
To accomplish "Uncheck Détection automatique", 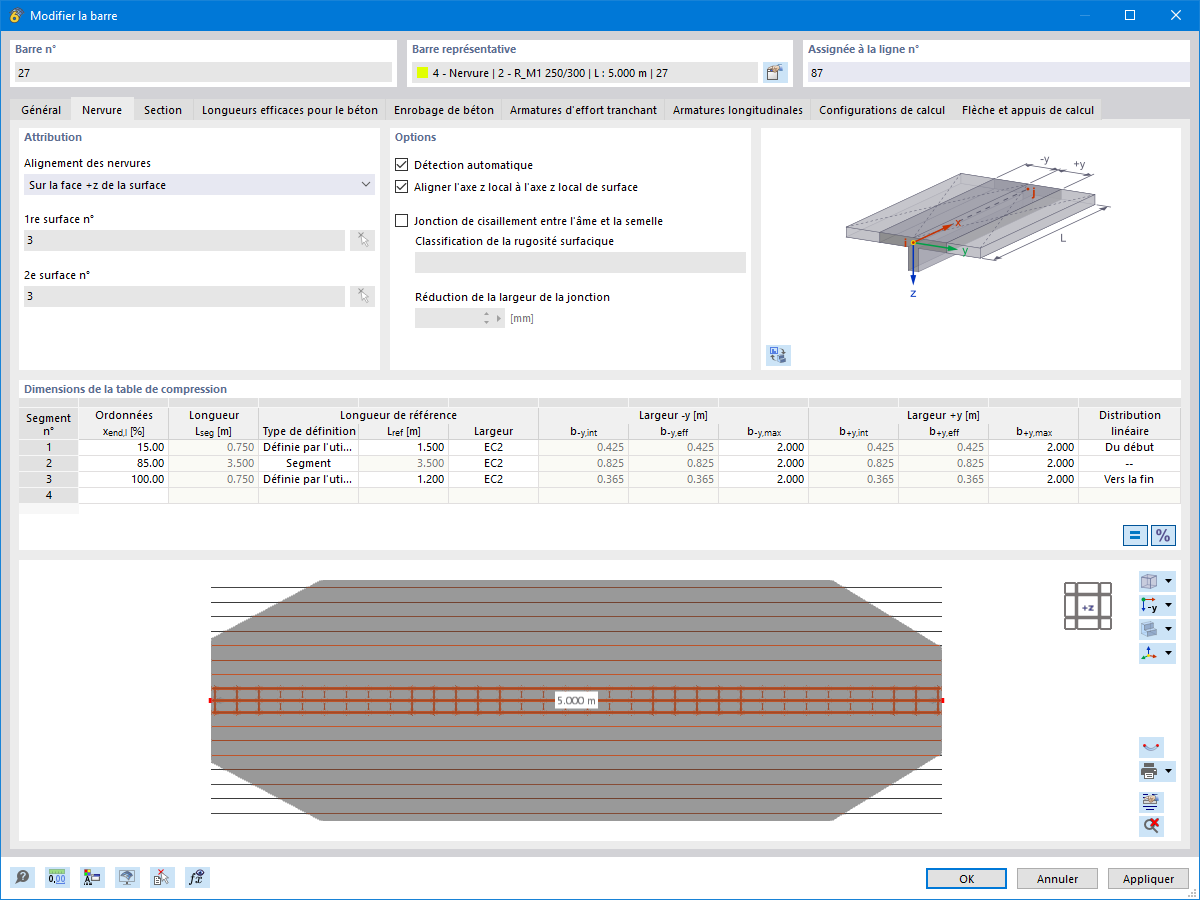I will (402, 165).
